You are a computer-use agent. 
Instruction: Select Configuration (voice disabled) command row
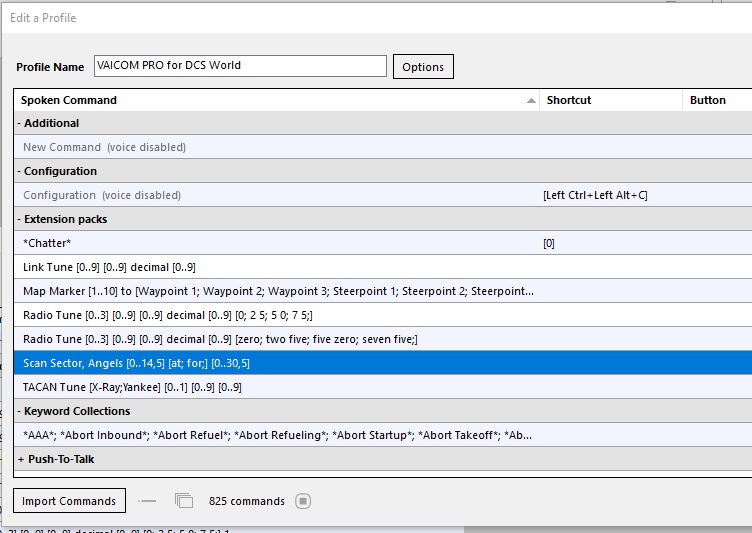(x=383, y=195)
